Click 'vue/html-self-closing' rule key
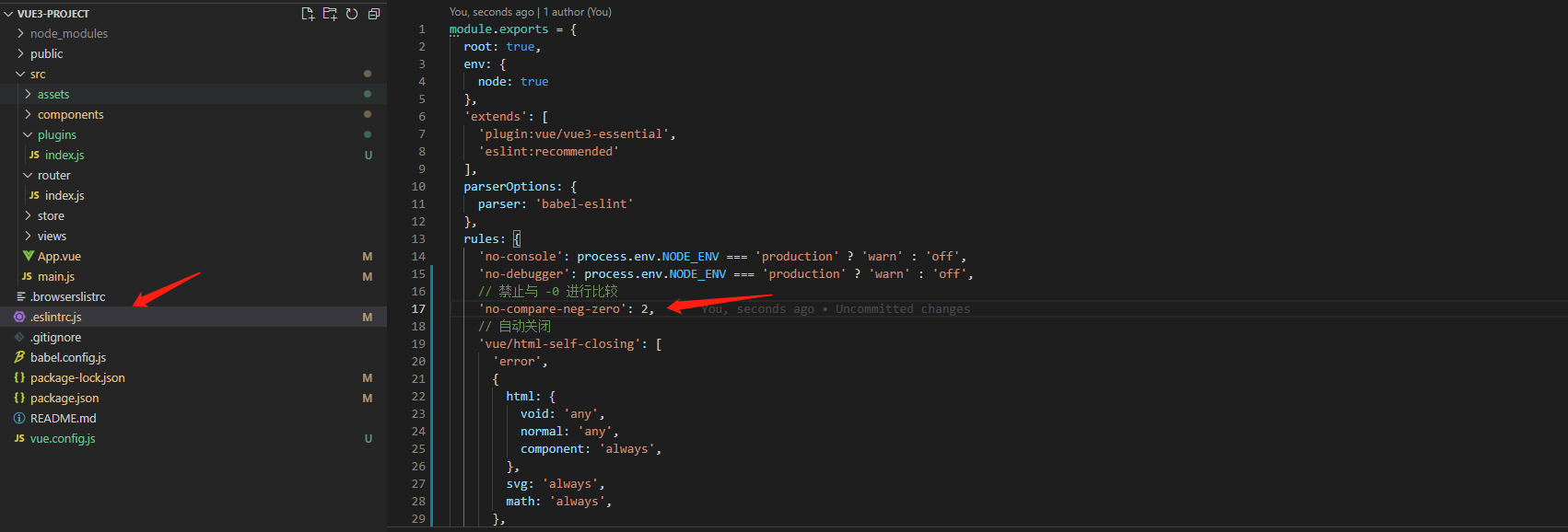Image resolution: width=1568 pixels, height=532 pixels. [x=560, y=343]
